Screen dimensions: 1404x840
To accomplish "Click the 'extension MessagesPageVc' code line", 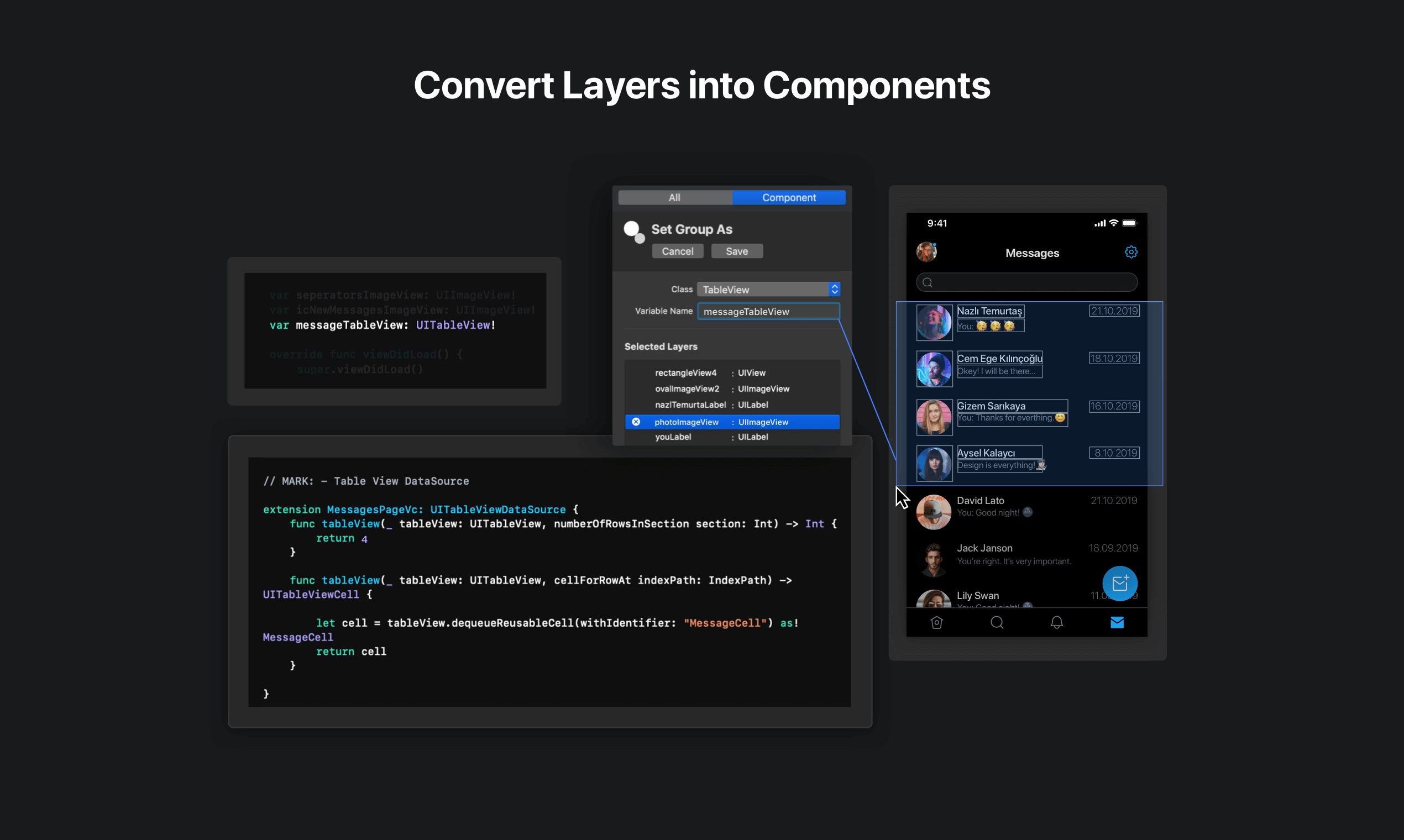I will point(421,510).
